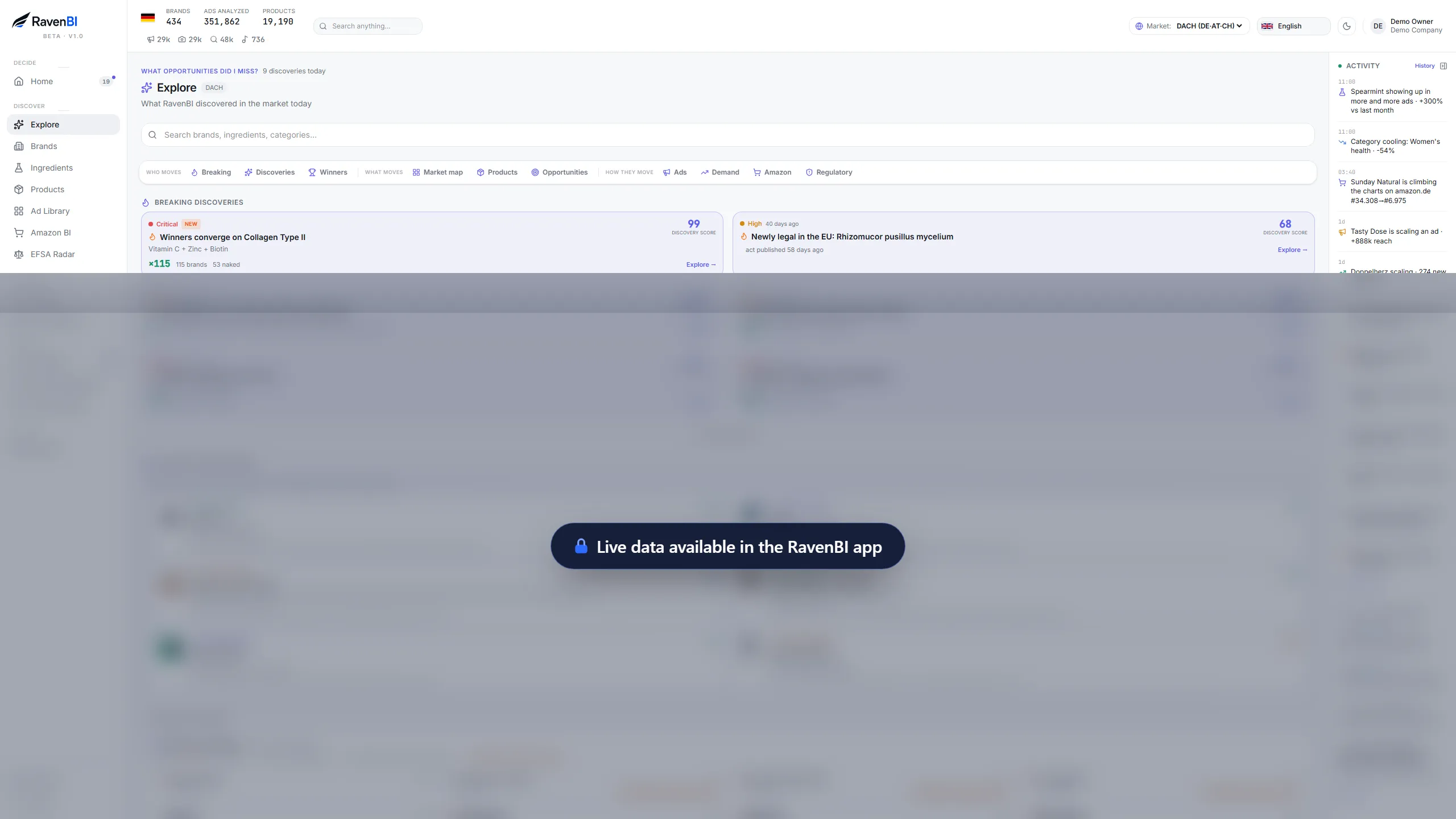Open Amazon BI in sidebar
The width and height of the screenshot is (1456, 819).
point(63,233)
